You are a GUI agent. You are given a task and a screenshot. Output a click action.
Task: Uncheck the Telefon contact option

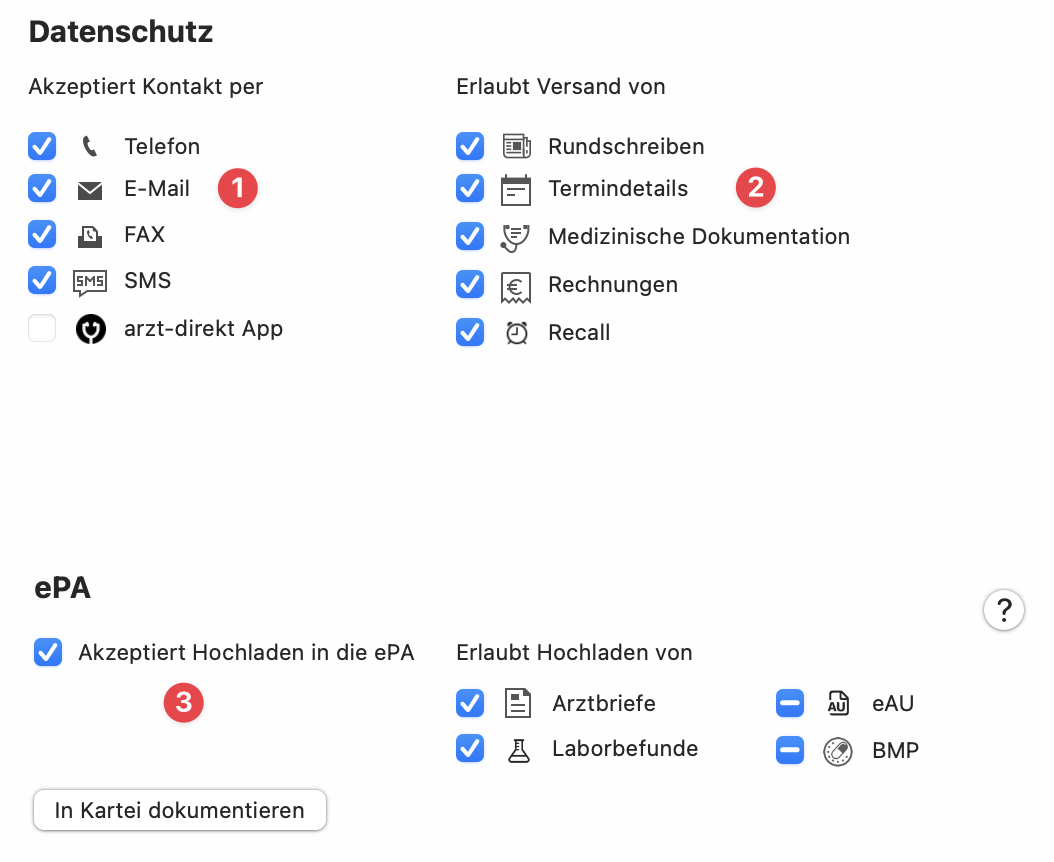coord(42,146)
